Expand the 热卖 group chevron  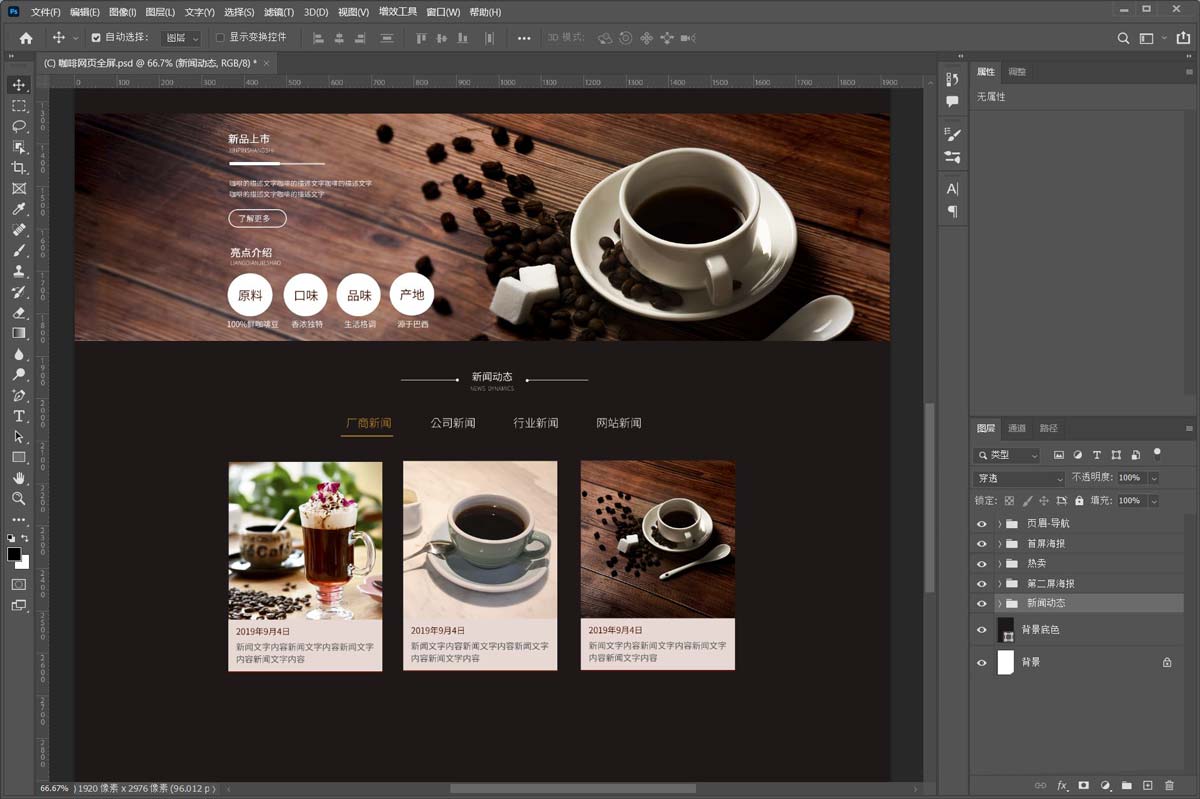click(x=999, y=563)
